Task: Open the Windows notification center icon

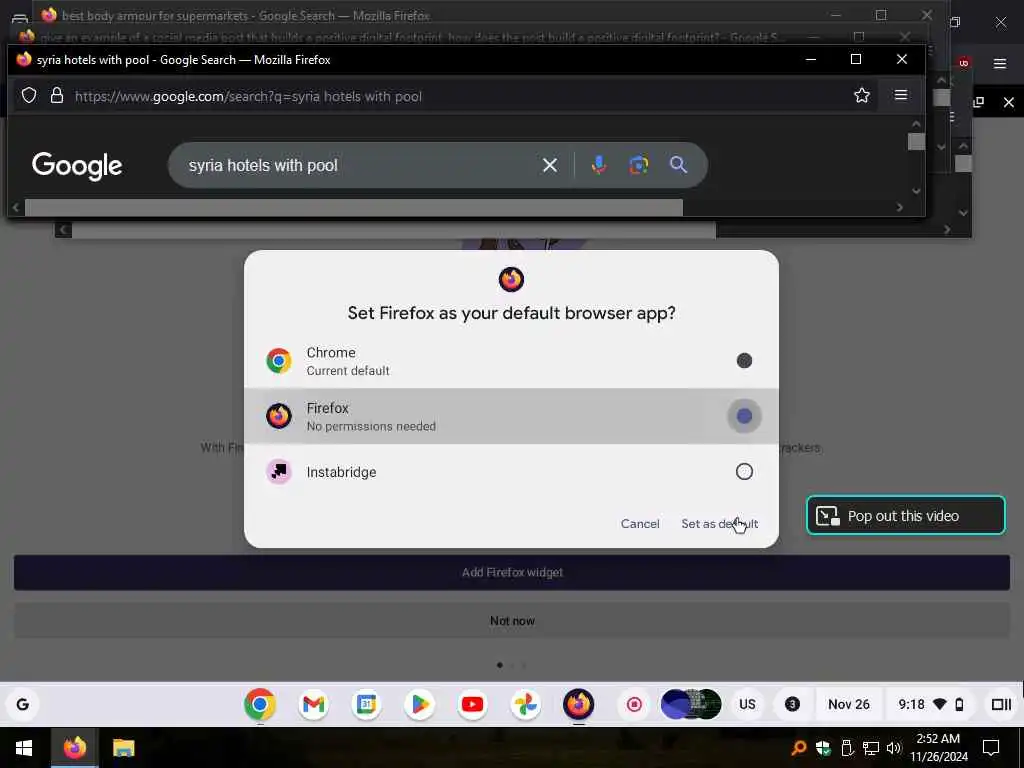Action: 991,748
